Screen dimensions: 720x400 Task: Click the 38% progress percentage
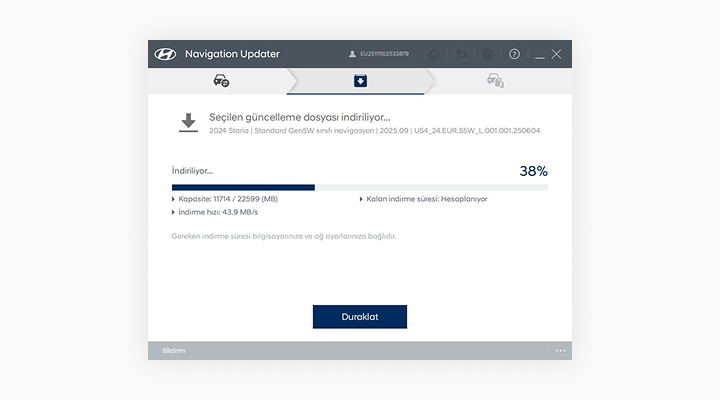[x=533, y=171]
